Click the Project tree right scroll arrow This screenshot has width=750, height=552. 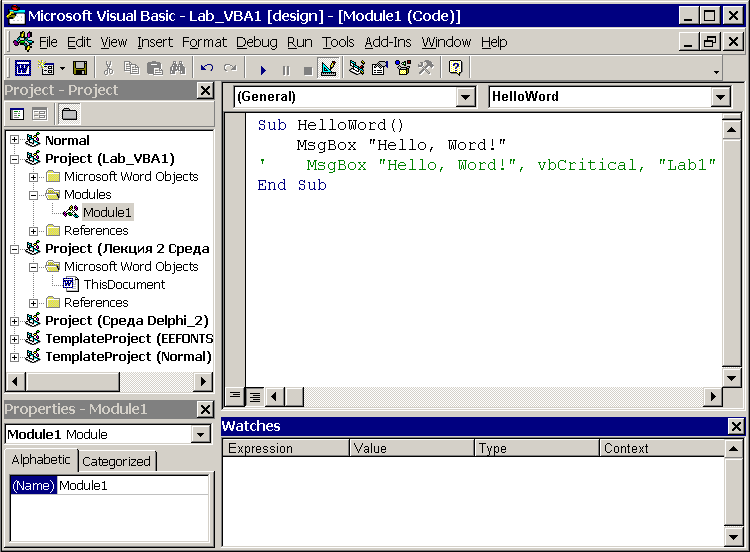(203, 382)
